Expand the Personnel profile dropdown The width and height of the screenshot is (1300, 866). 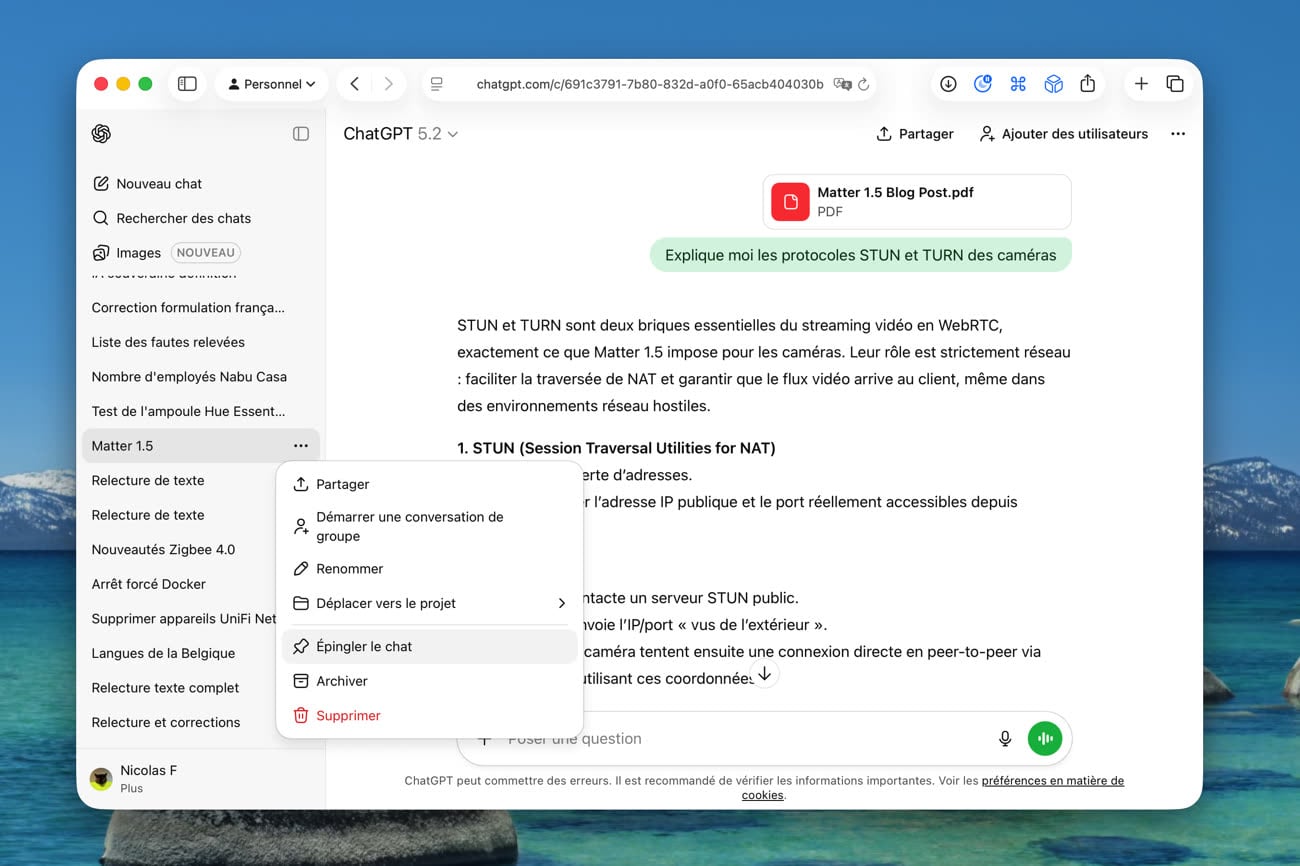[x=271, y=84]
